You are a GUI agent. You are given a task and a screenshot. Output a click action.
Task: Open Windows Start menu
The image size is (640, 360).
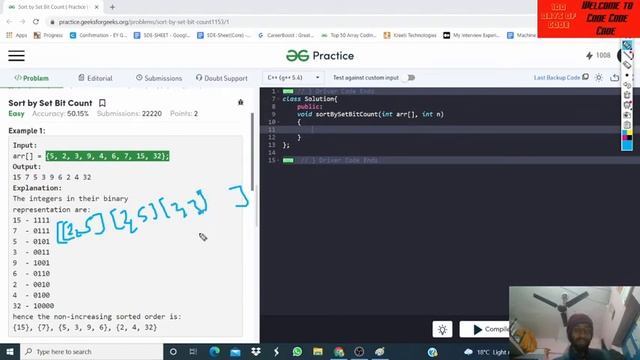pyautogui.click(x=10, y=351)
